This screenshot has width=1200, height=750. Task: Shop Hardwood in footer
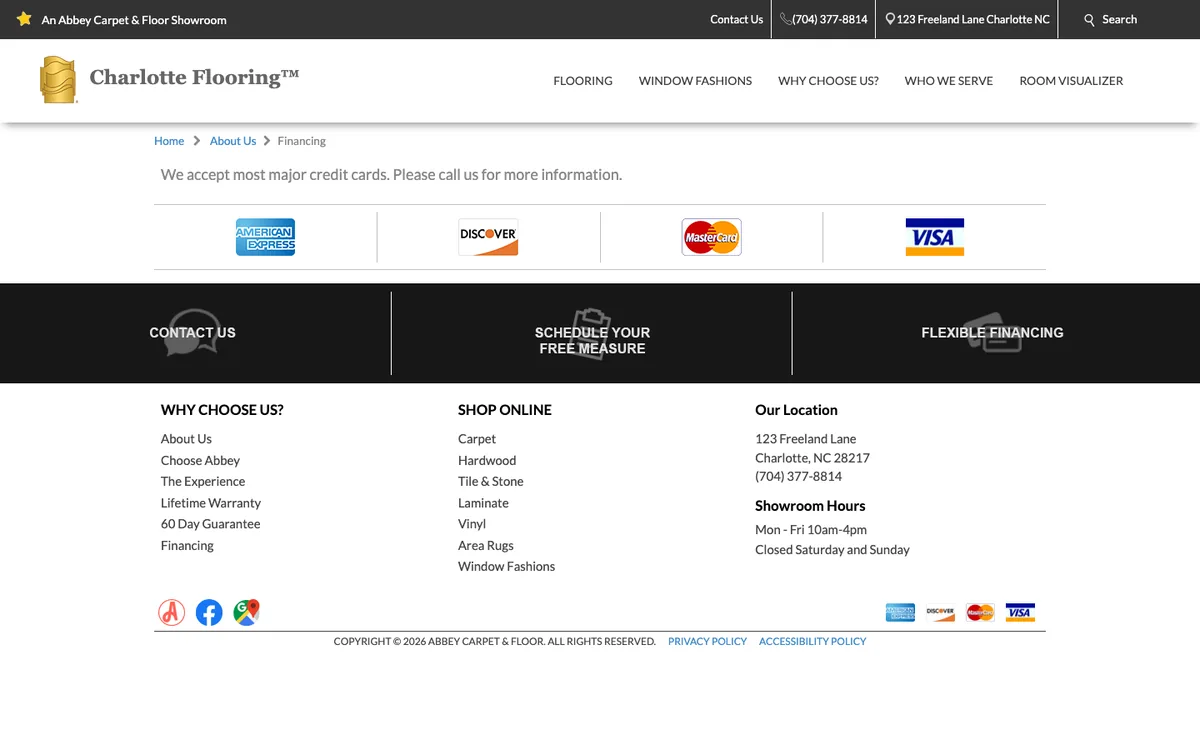coord(487,460)
